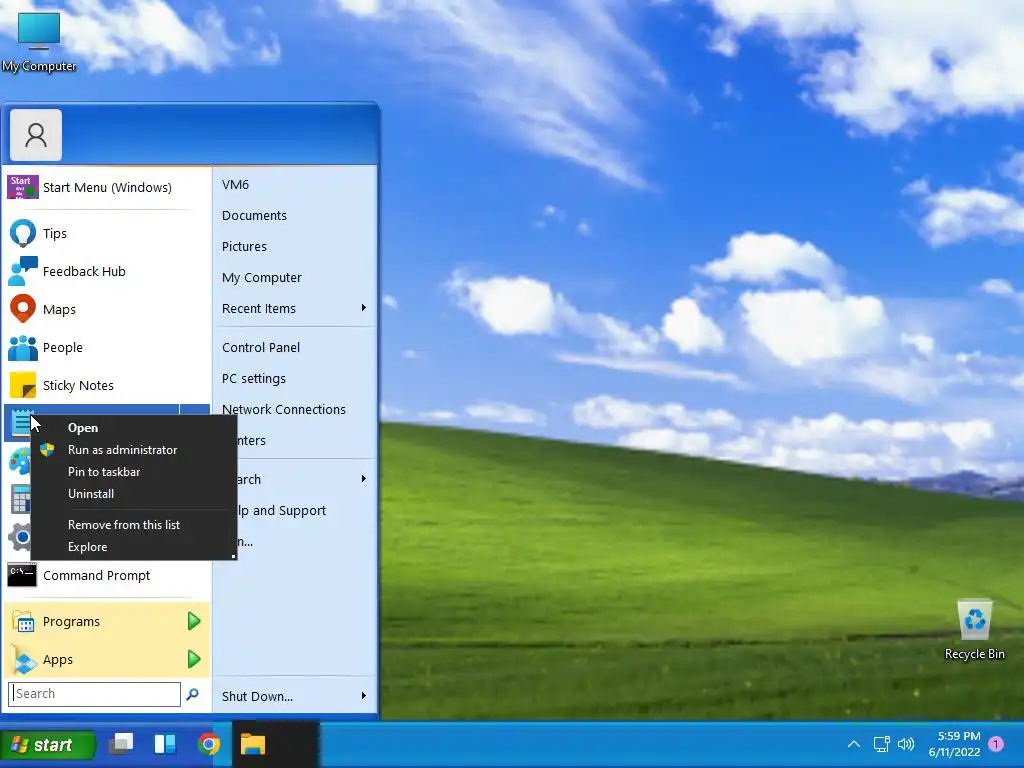The image size is (1024, 768).
Task: Open the notification badge in tray
Action: click(996, 743)
